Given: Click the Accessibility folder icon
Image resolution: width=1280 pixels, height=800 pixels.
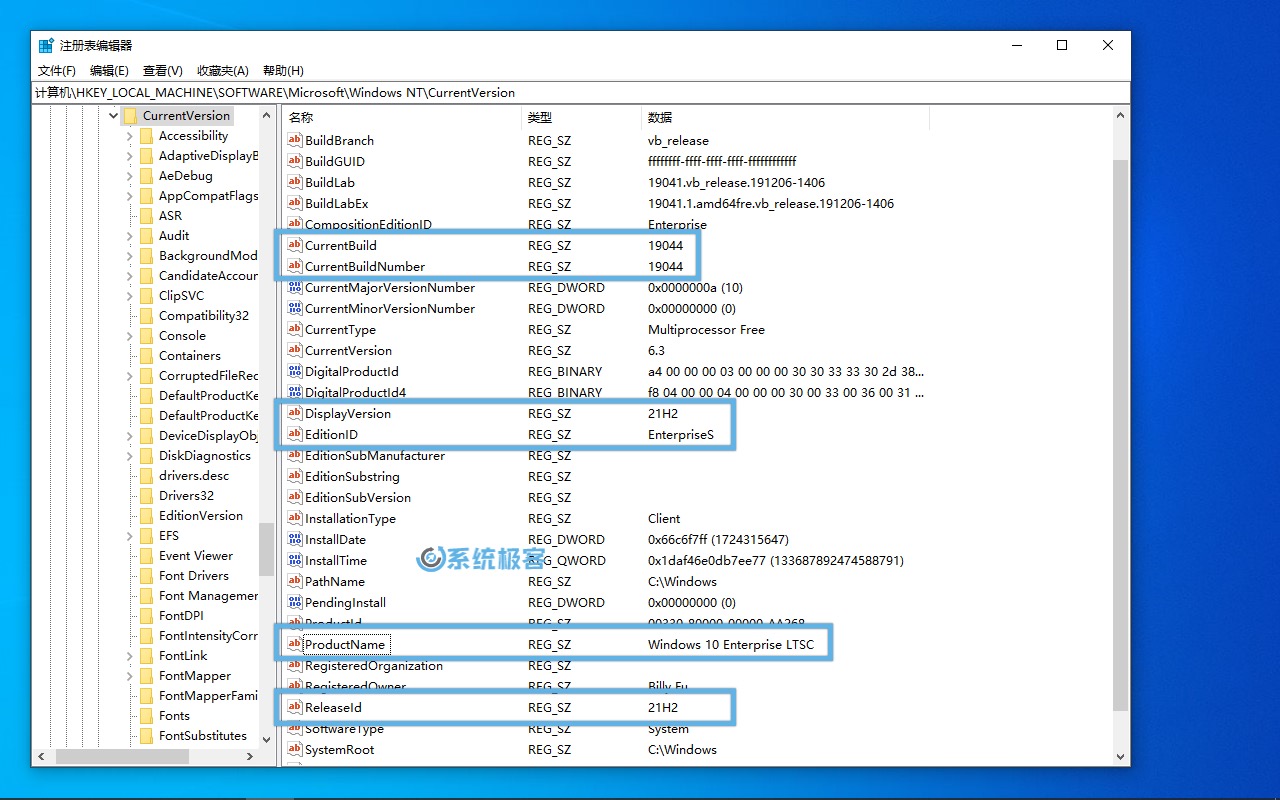Looking at the screenshot, I should (146, 136).
